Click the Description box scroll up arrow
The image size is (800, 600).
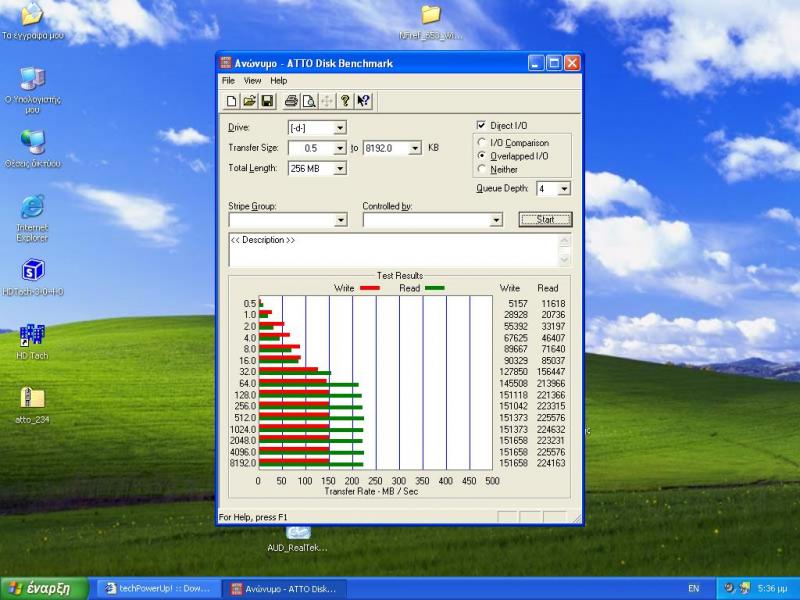point(564,241)
